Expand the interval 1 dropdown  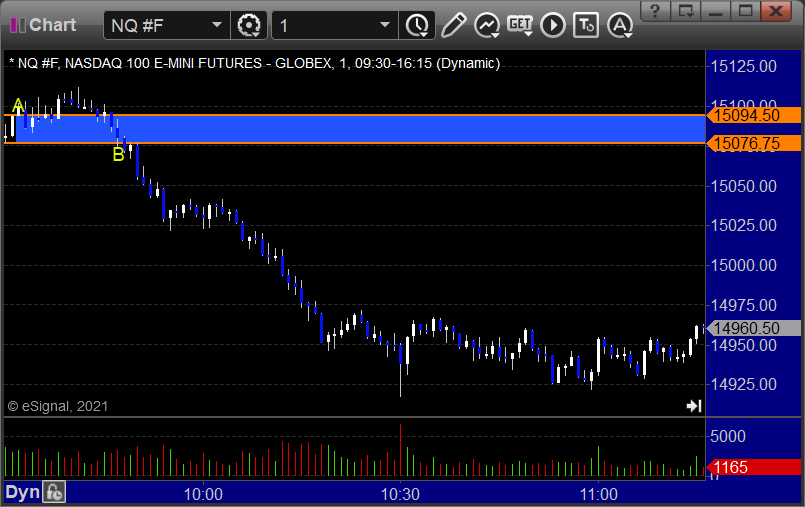385,25
